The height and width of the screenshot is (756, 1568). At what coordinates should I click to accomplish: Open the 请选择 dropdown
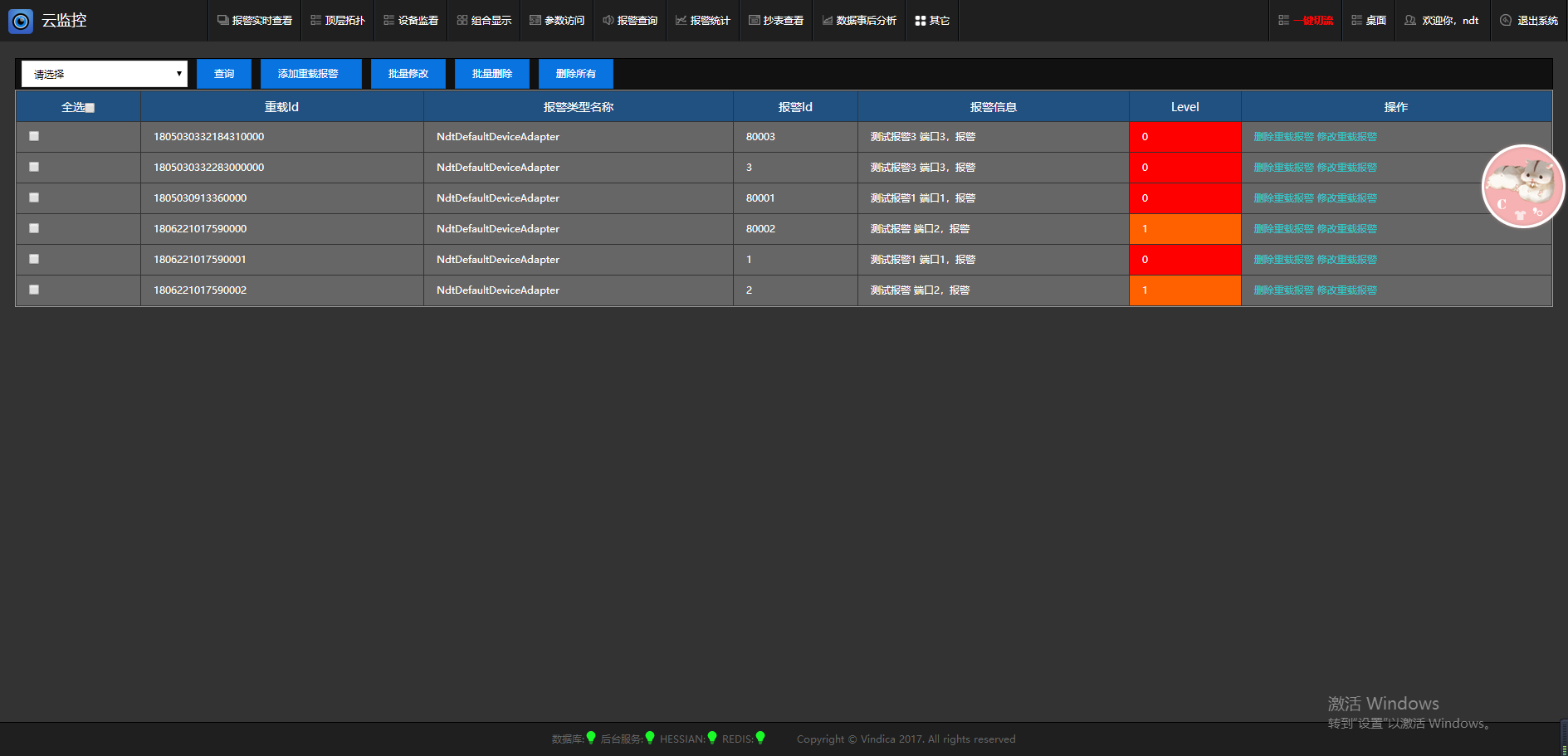pos(105,74)
